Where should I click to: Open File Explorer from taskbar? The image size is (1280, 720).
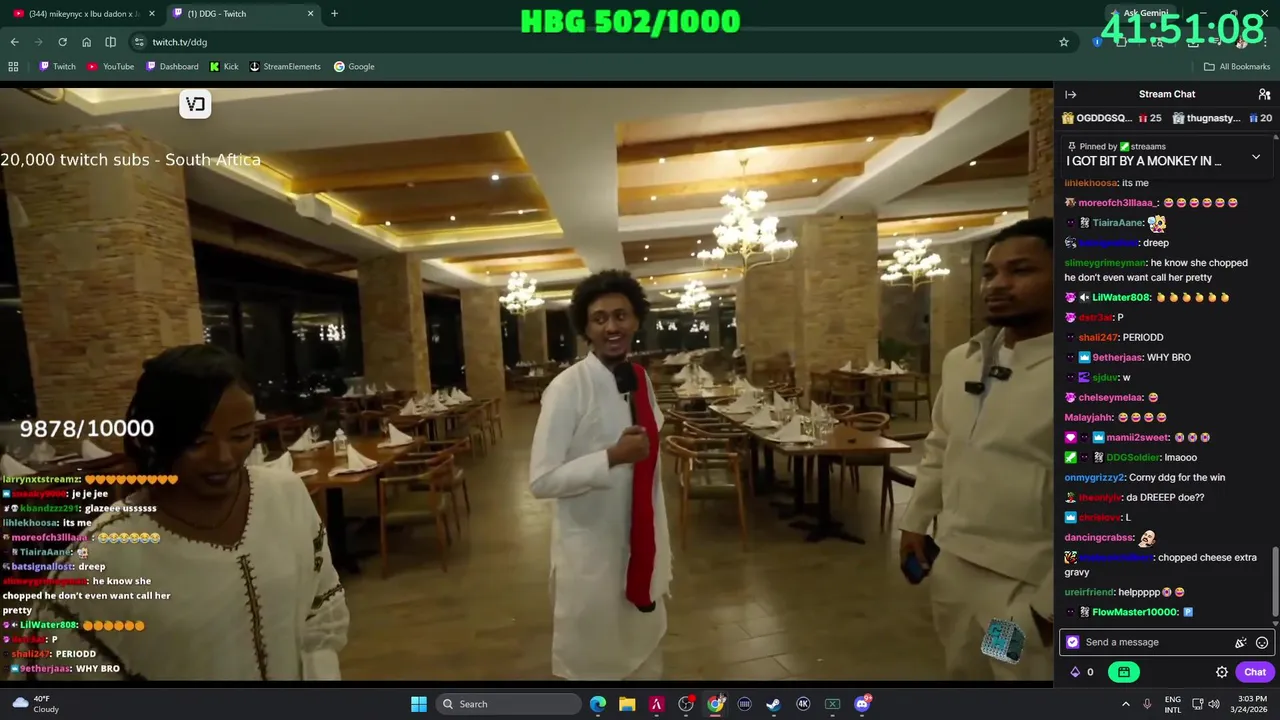627,704
